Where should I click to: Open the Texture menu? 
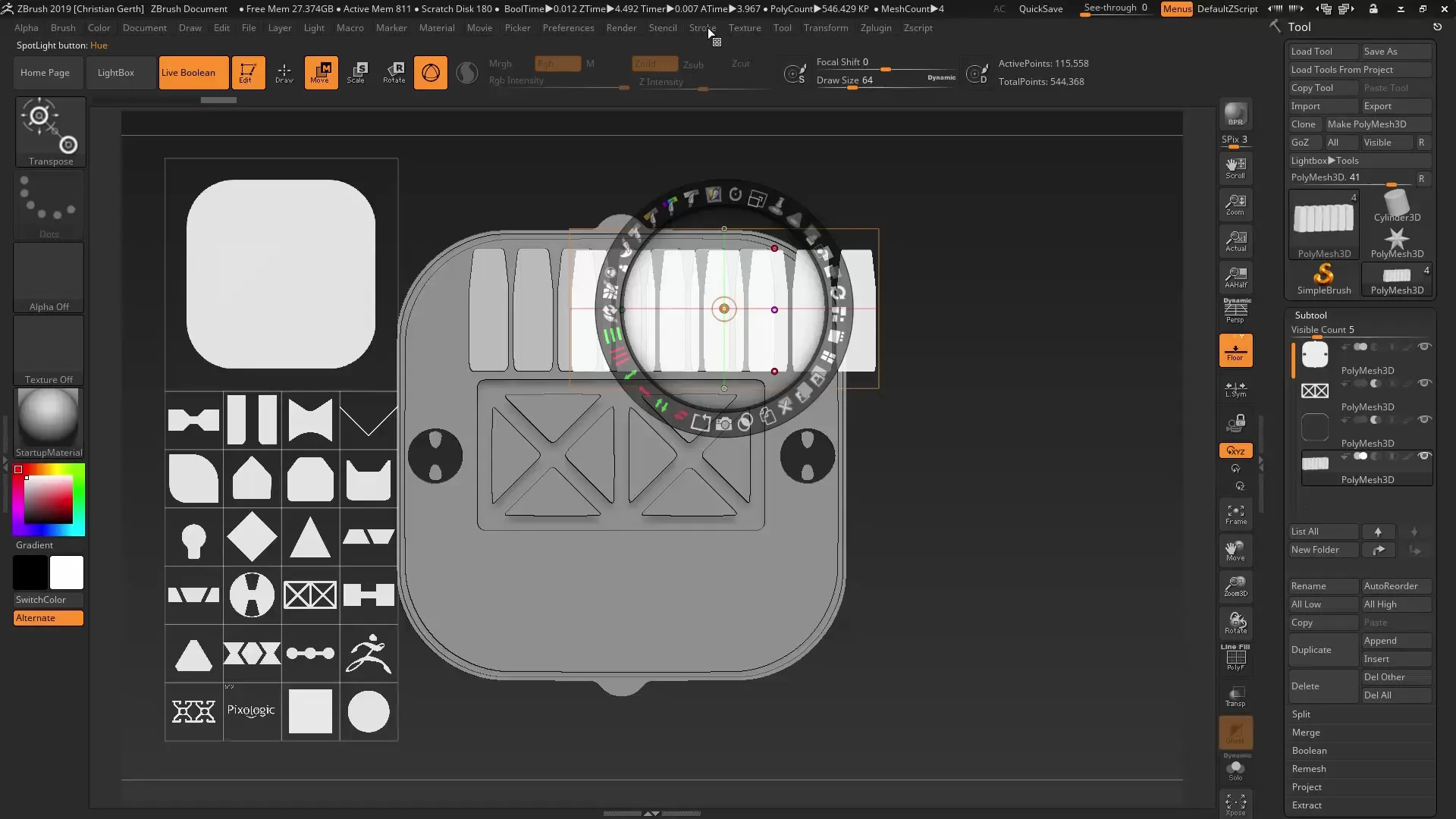point(745,28)
